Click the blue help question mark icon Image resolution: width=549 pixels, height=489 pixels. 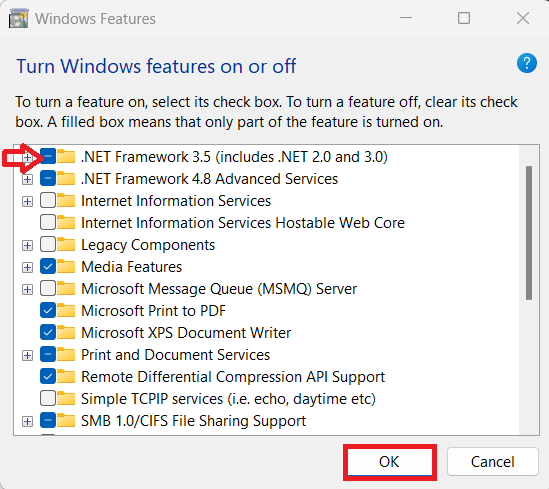point(527,63)
